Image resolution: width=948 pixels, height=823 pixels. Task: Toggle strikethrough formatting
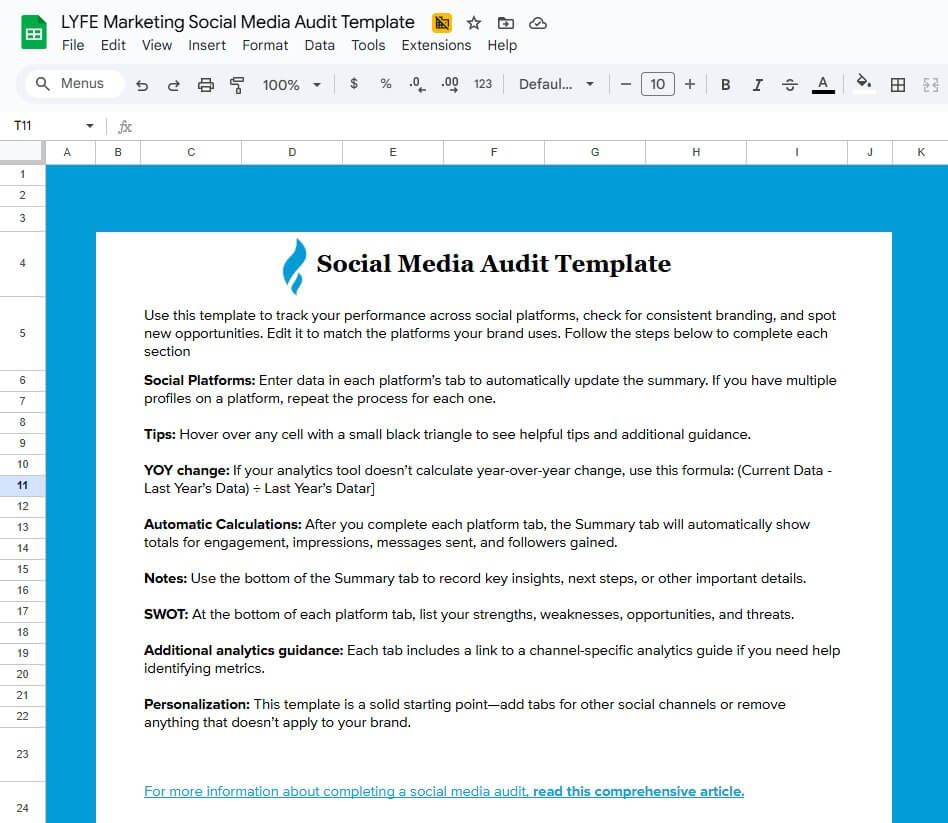click(x=789, y=84)
